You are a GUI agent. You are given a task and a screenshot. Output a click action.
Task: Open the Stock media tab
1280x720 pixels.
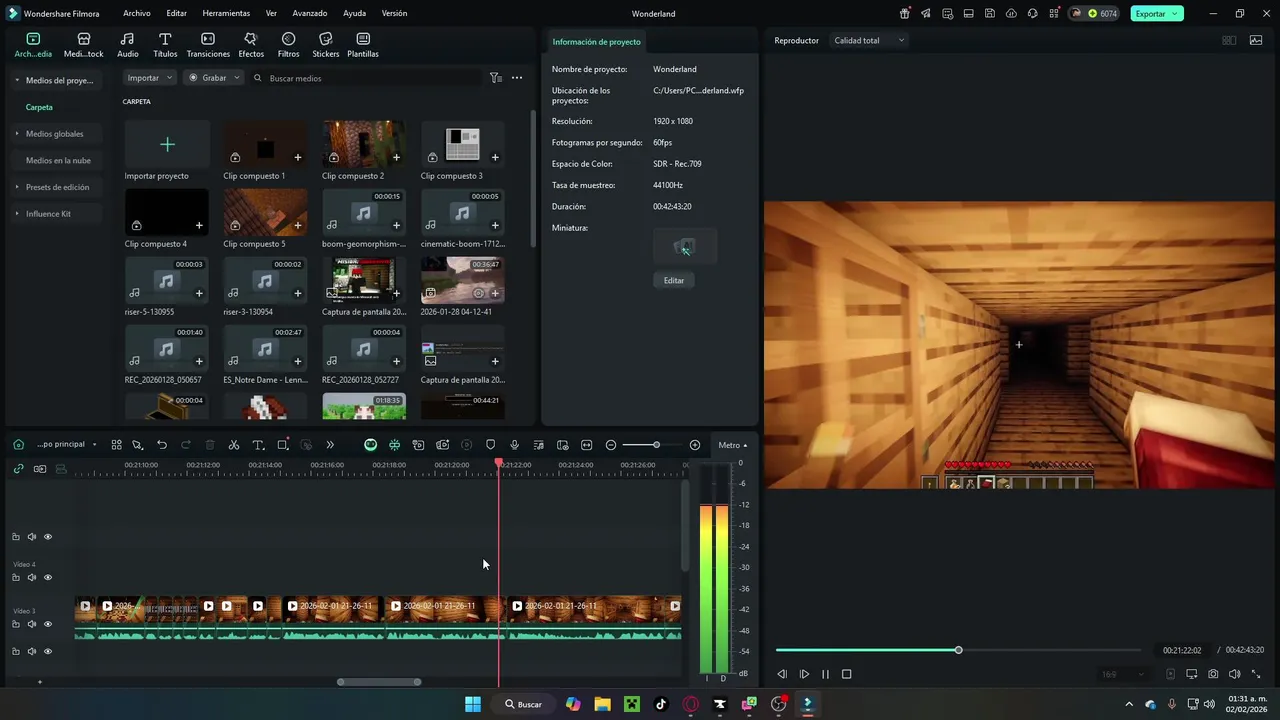84,45
